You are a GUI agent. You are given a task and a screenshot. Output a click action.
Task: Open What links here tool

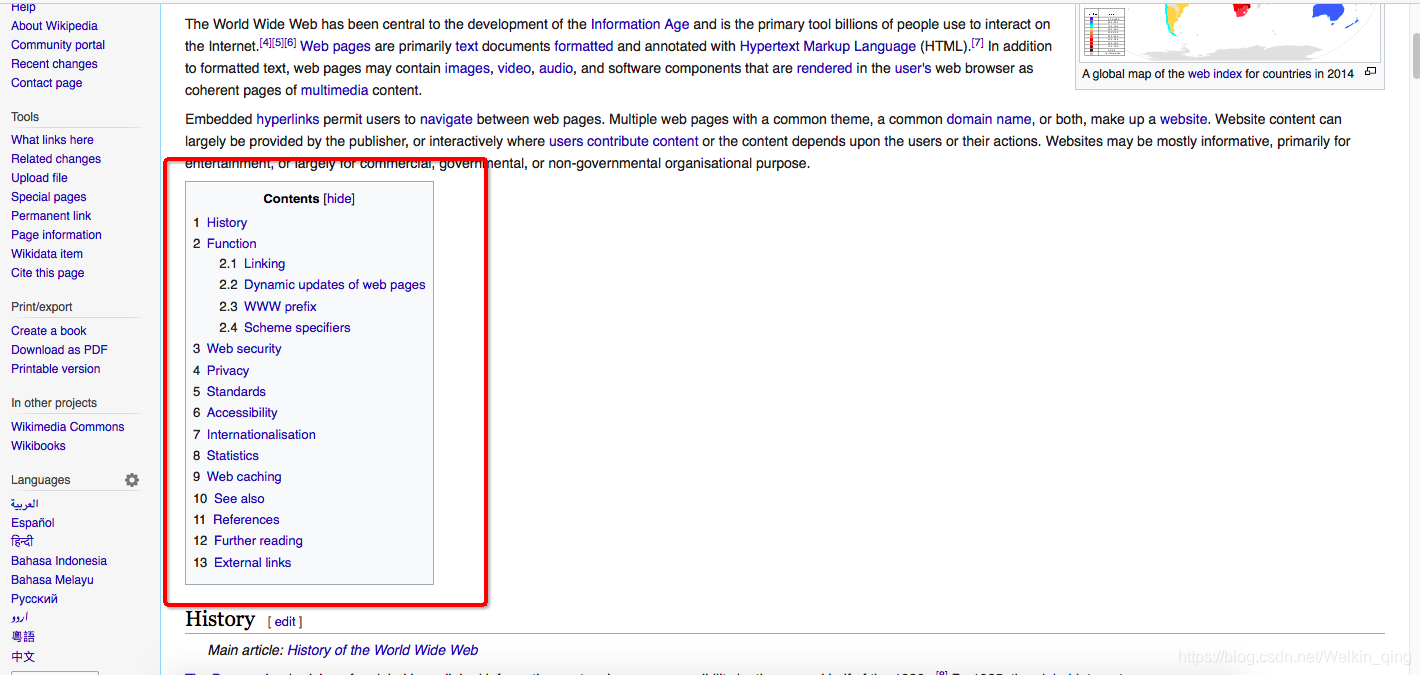coord(52,140)
